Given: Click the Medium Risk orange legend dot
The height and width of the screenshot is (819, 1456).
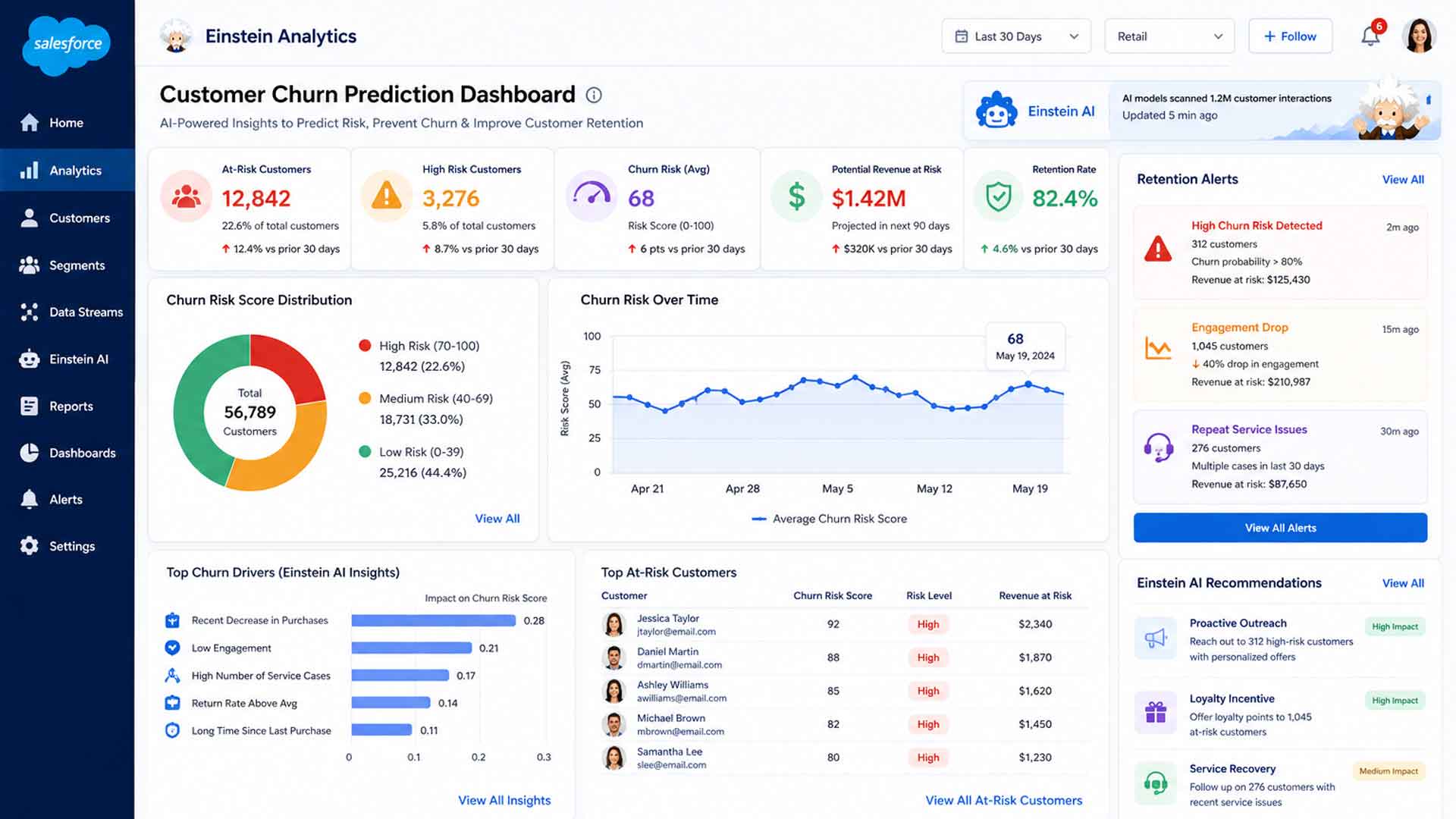Looking at the screenshot, I should (x=365, y=398).
